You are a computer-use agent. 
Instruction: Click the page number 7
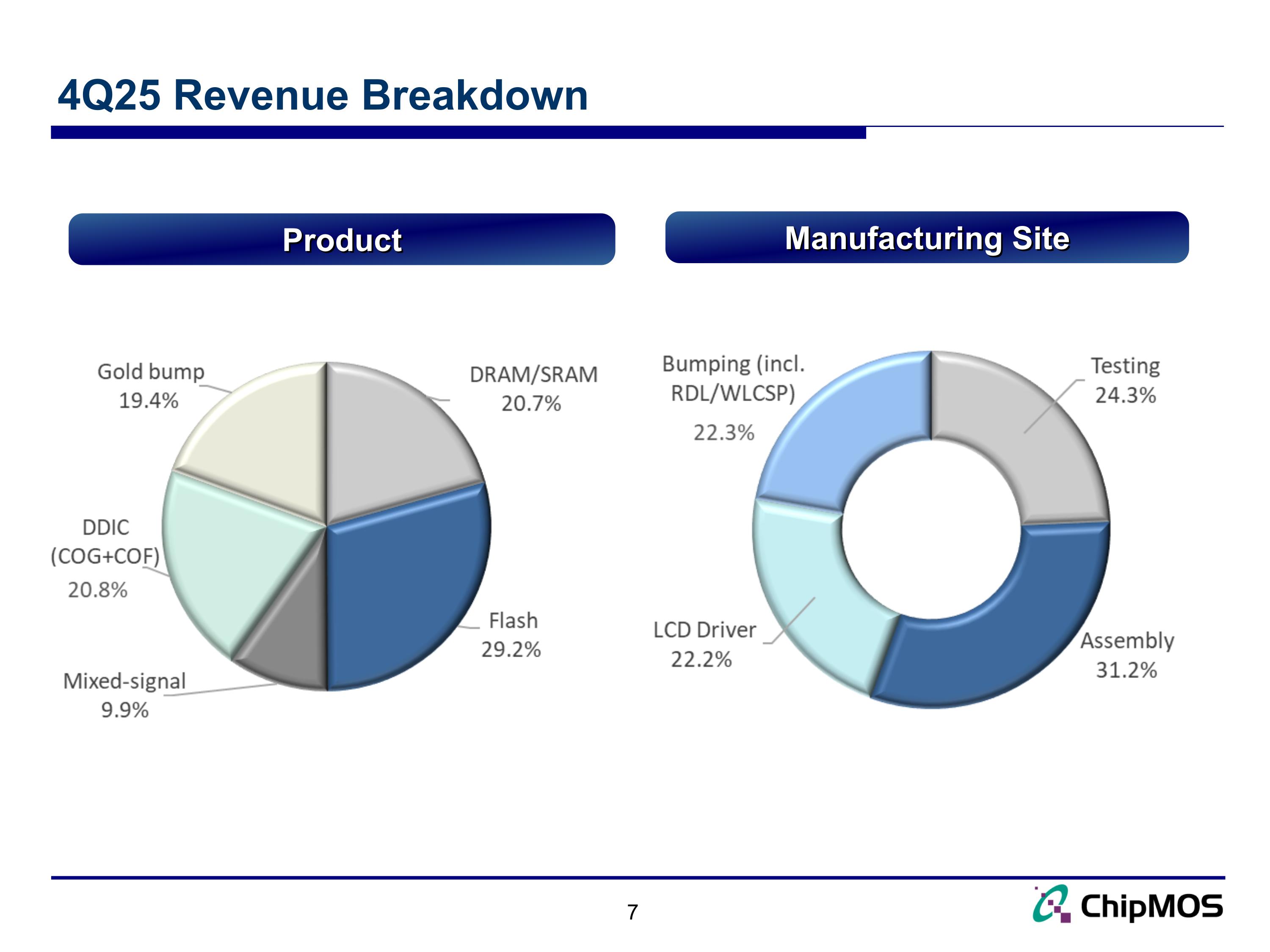634,912
